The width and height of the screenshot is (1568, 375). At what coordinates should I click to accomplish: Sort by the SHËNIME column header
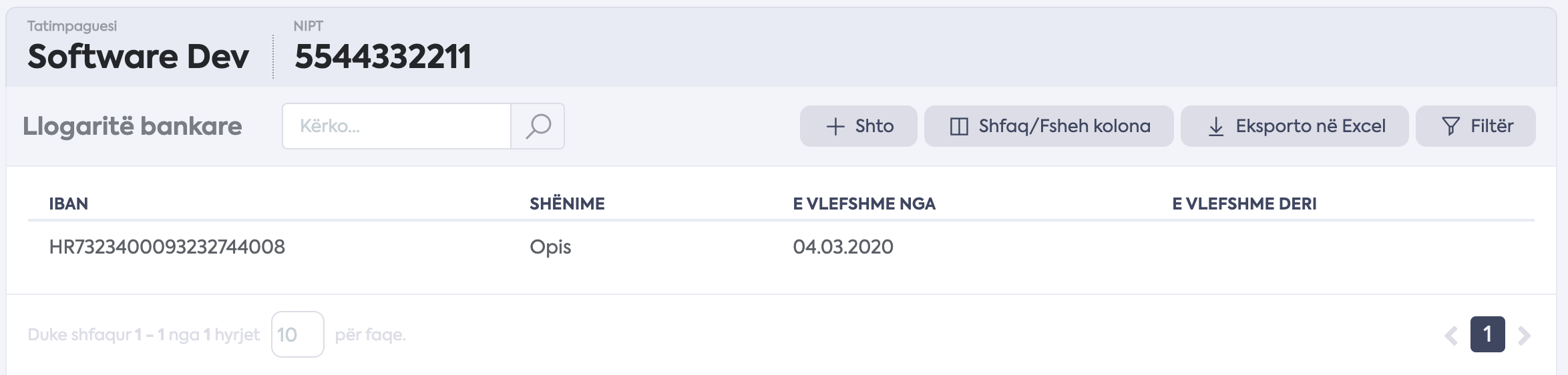click(567, 204)
